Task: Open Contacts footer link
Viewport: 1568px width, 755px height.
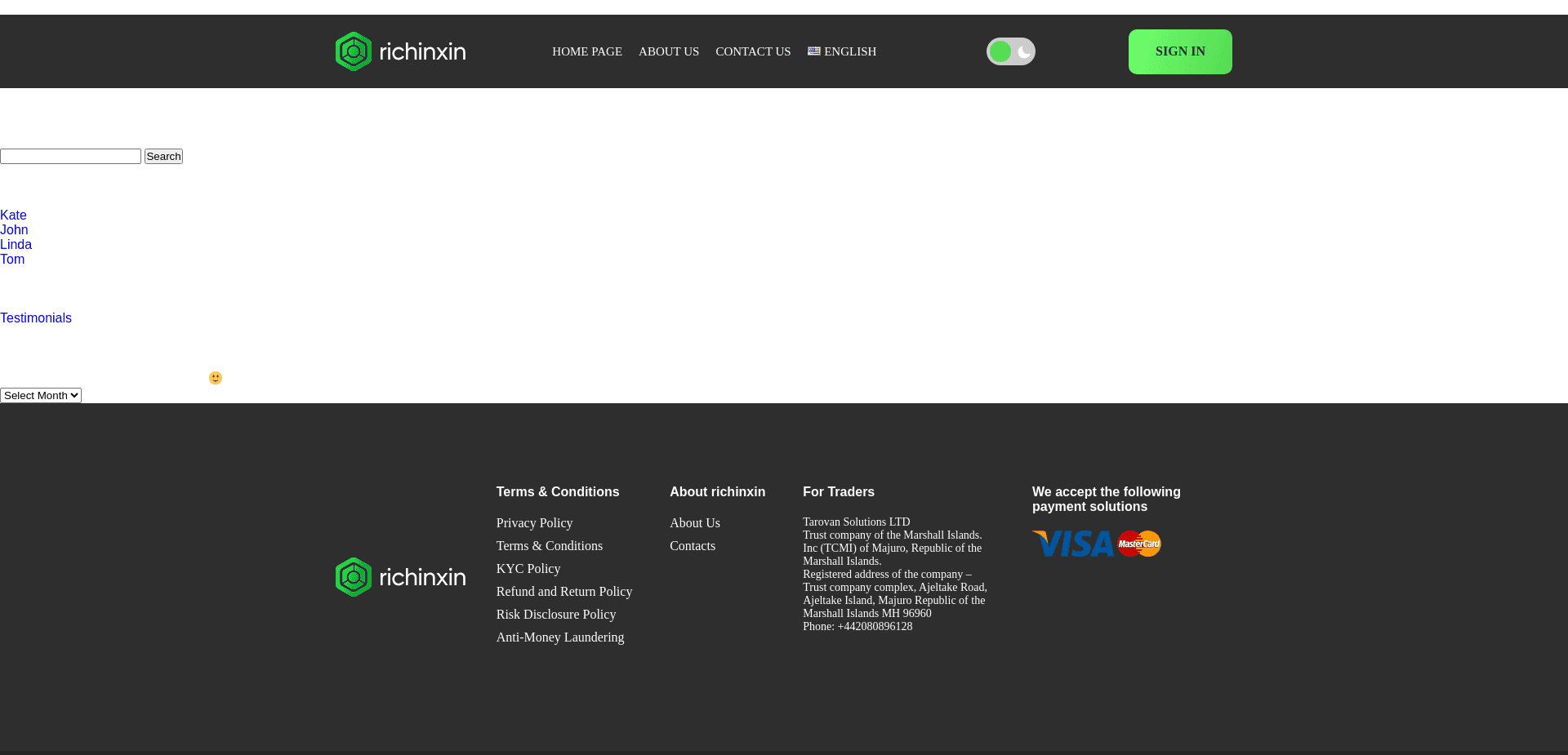Action: pos(693,546)
